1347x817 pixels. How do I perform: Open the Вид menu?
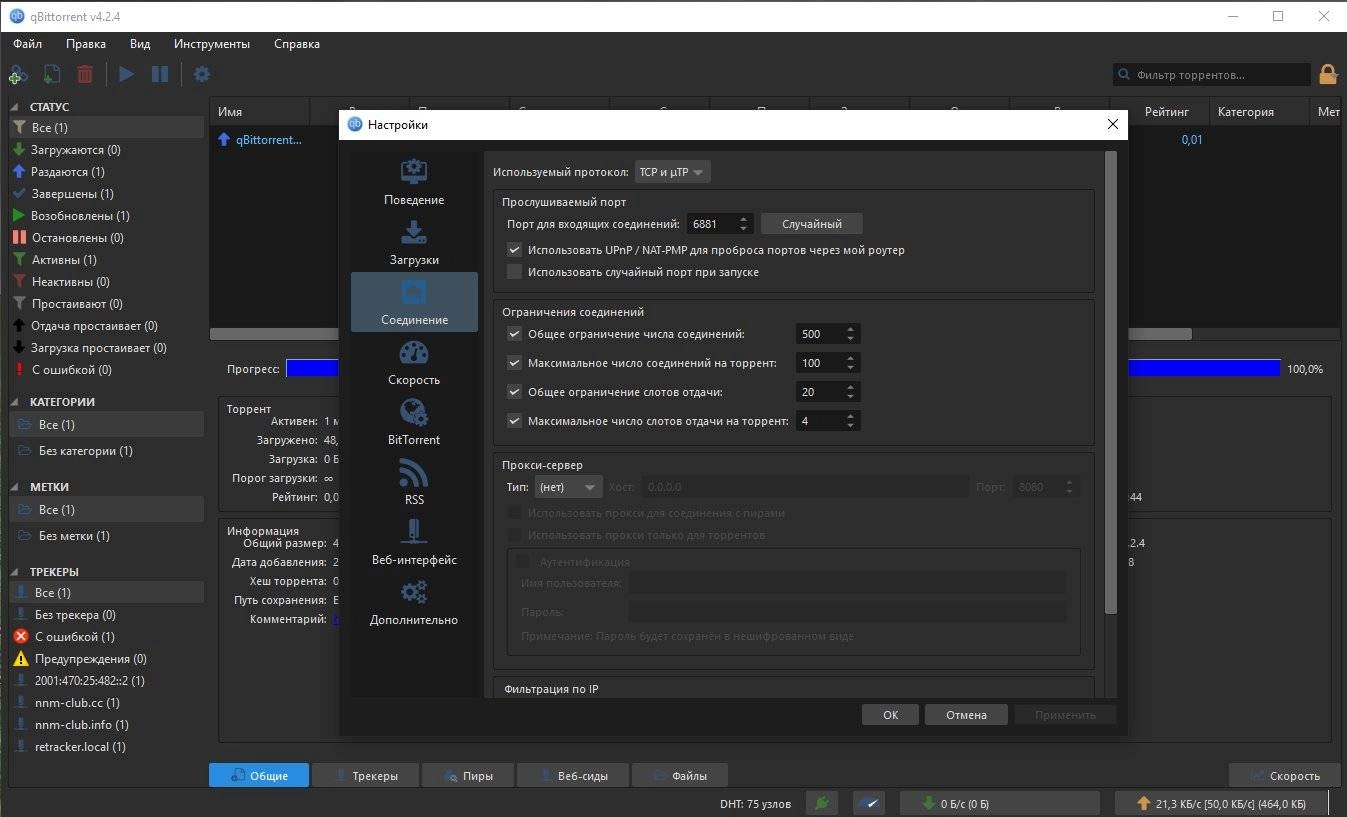coord(140,44)
